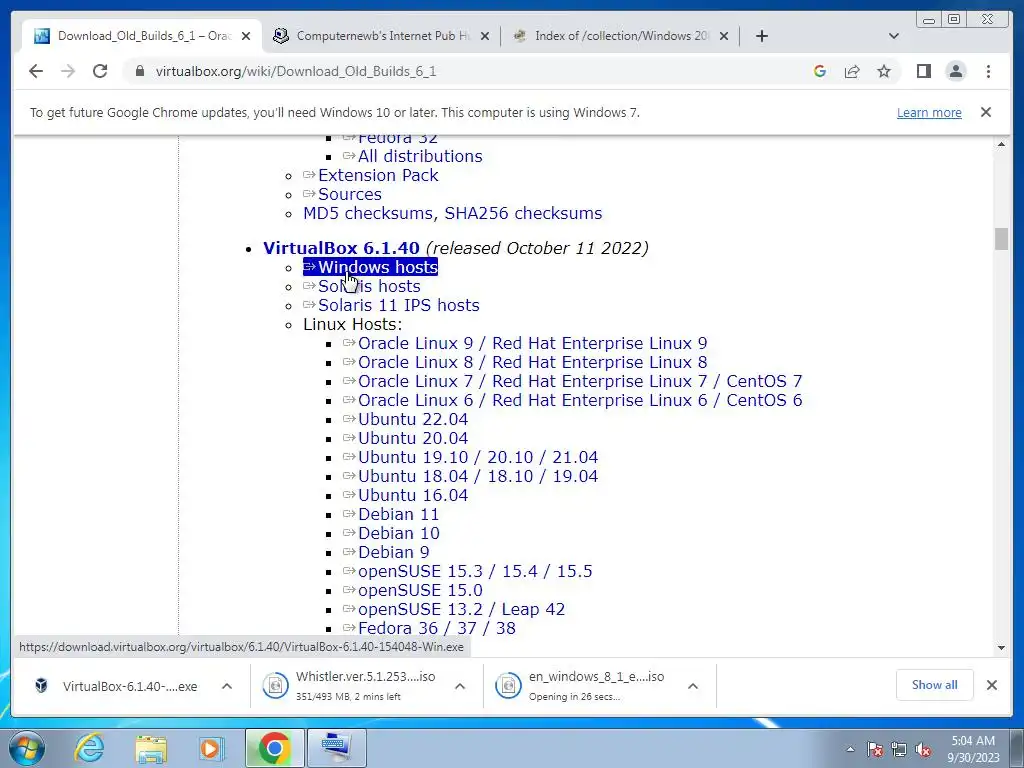Close the downloads bar
The image size is (1024, 768).
click(x=992, y=685)
